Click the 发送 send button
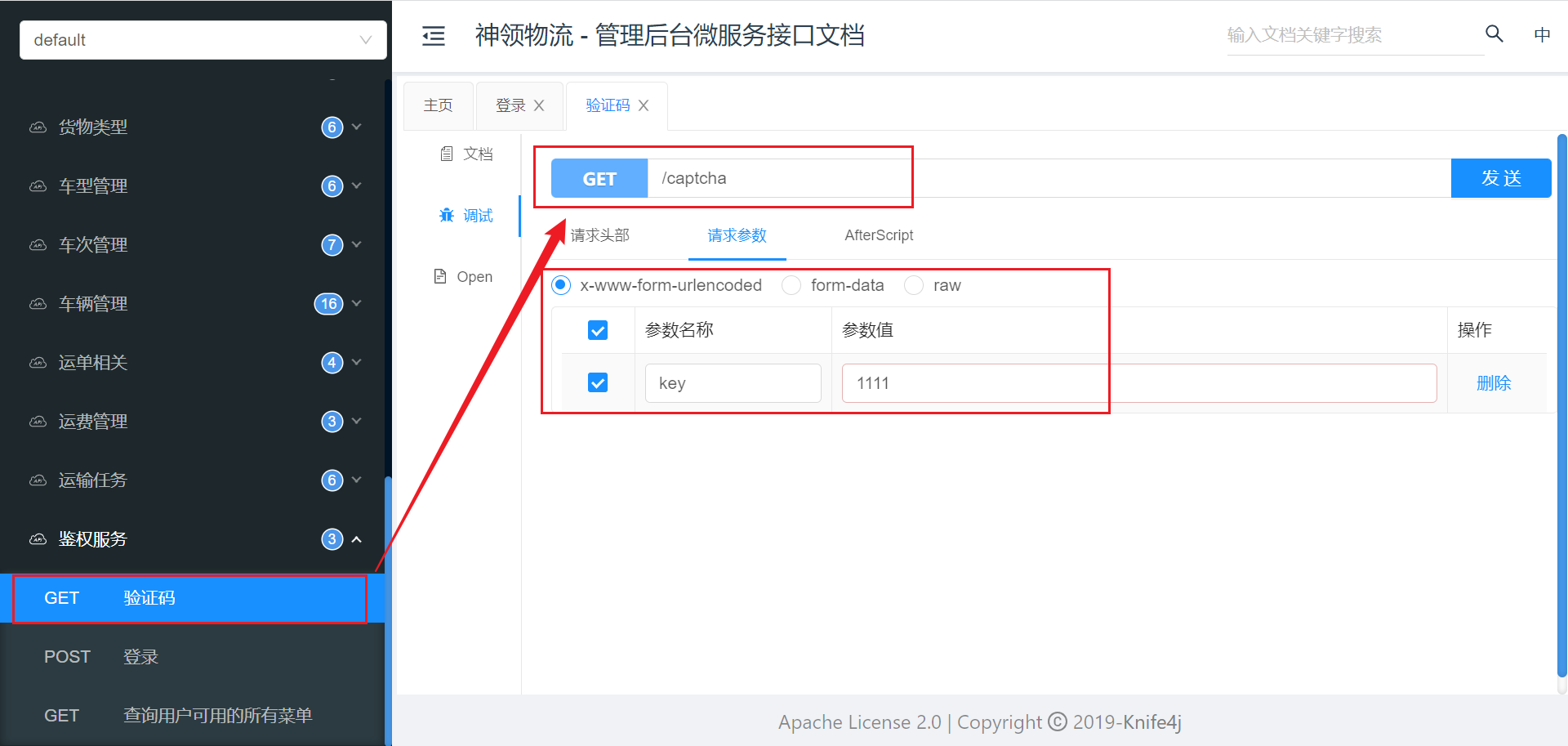Screen dimensions: 1568x746 point(1500,178)
